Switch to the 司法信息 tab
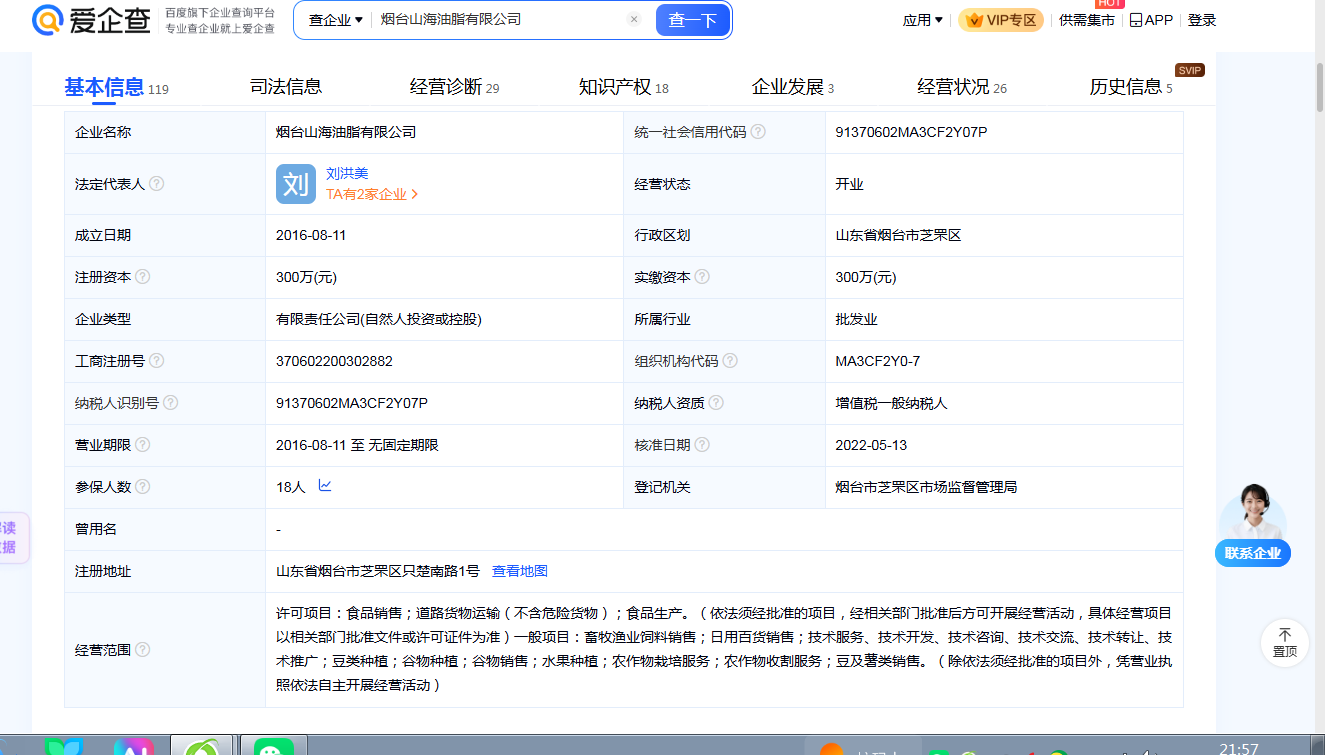 [x=286, y=87]
